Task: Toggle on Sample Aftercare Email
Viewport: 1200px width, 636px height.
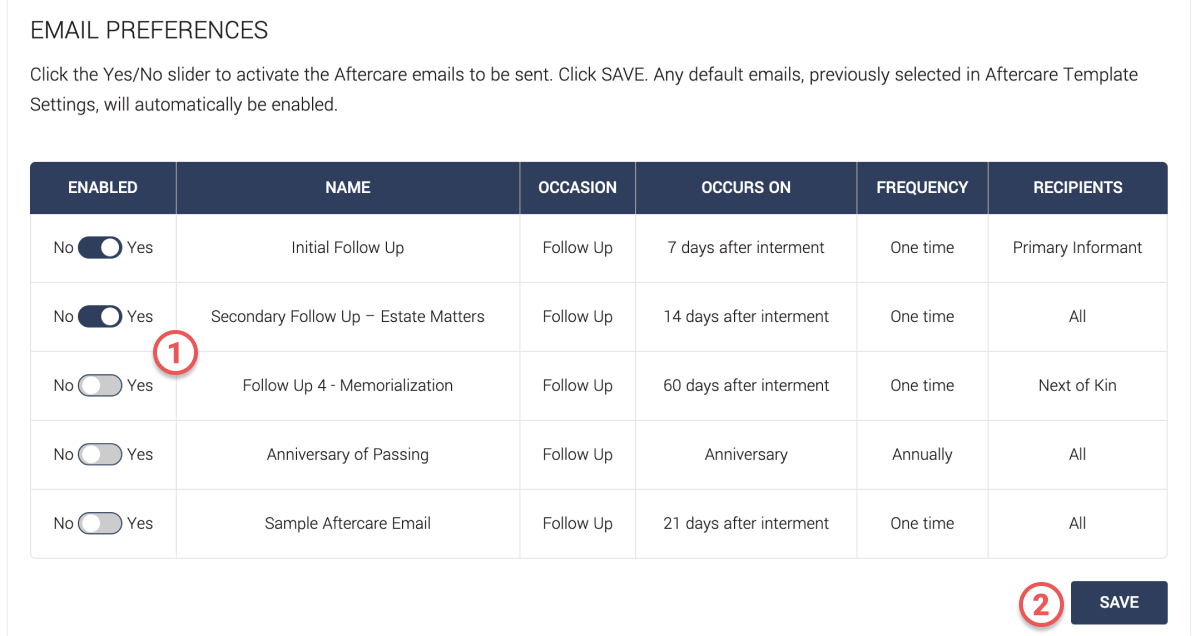Action: (100, 523)
